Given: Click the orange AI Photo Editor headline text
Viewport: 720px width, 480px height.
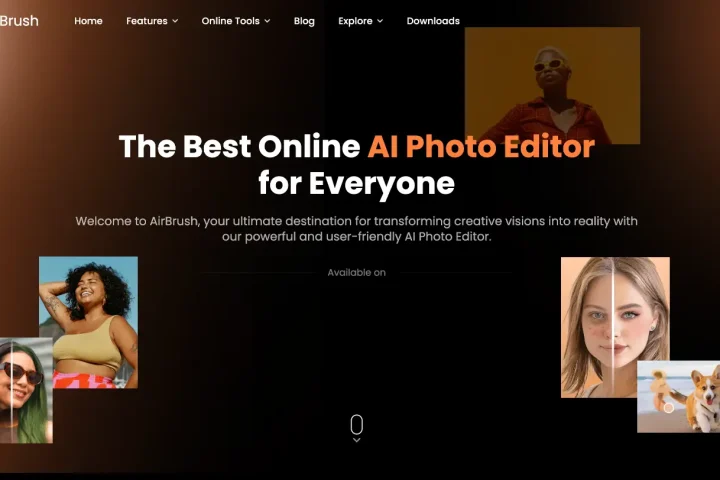Looking at the screenshot, I should point(480,147).
